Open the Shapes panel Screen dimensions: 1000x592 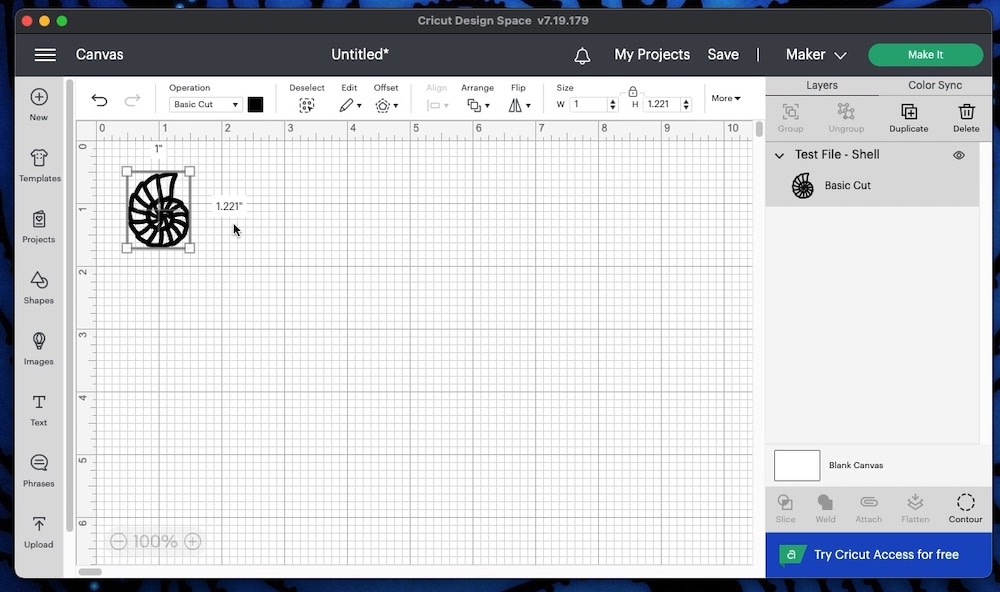tap(39, 288)
